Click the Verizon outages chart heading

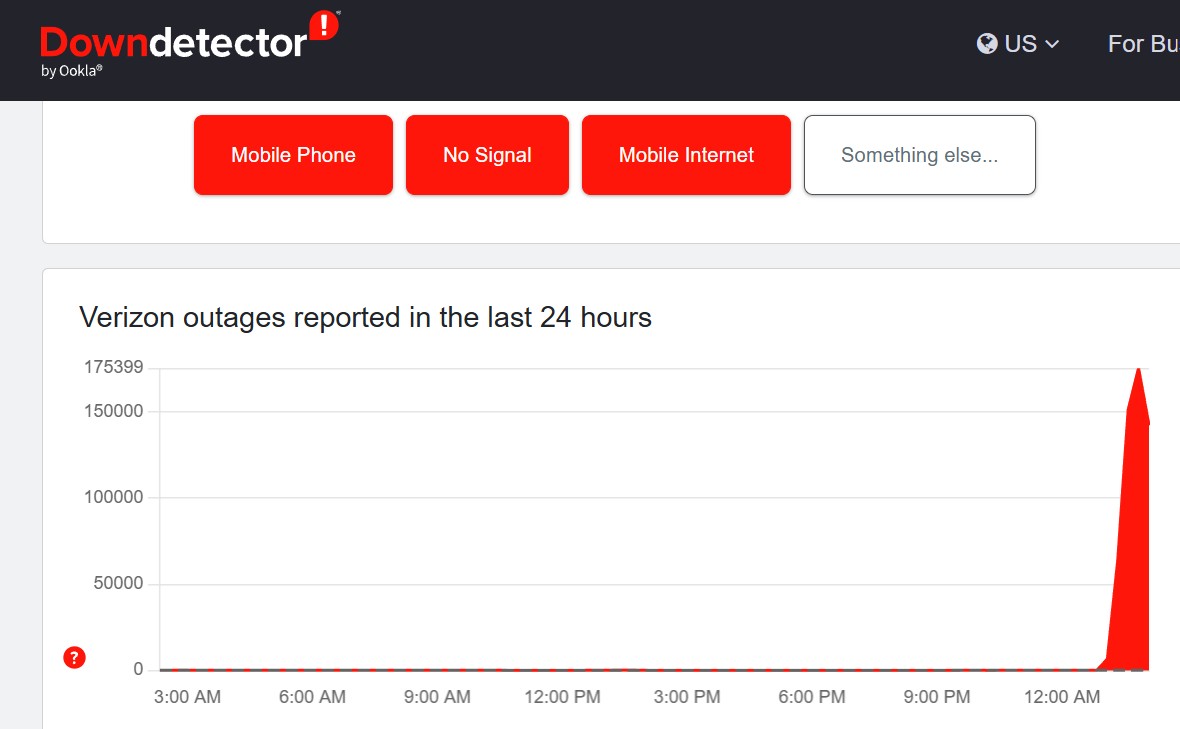tap(365, 318)
